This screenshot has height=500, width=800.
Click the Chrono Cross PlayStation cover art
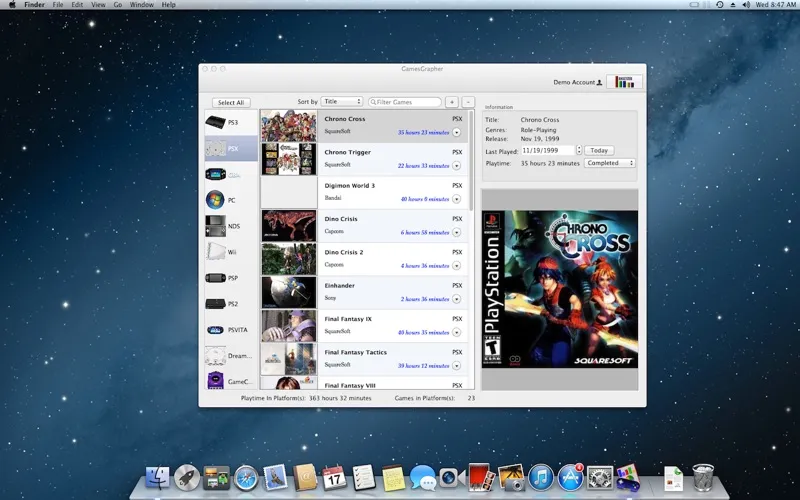point(560,289)
